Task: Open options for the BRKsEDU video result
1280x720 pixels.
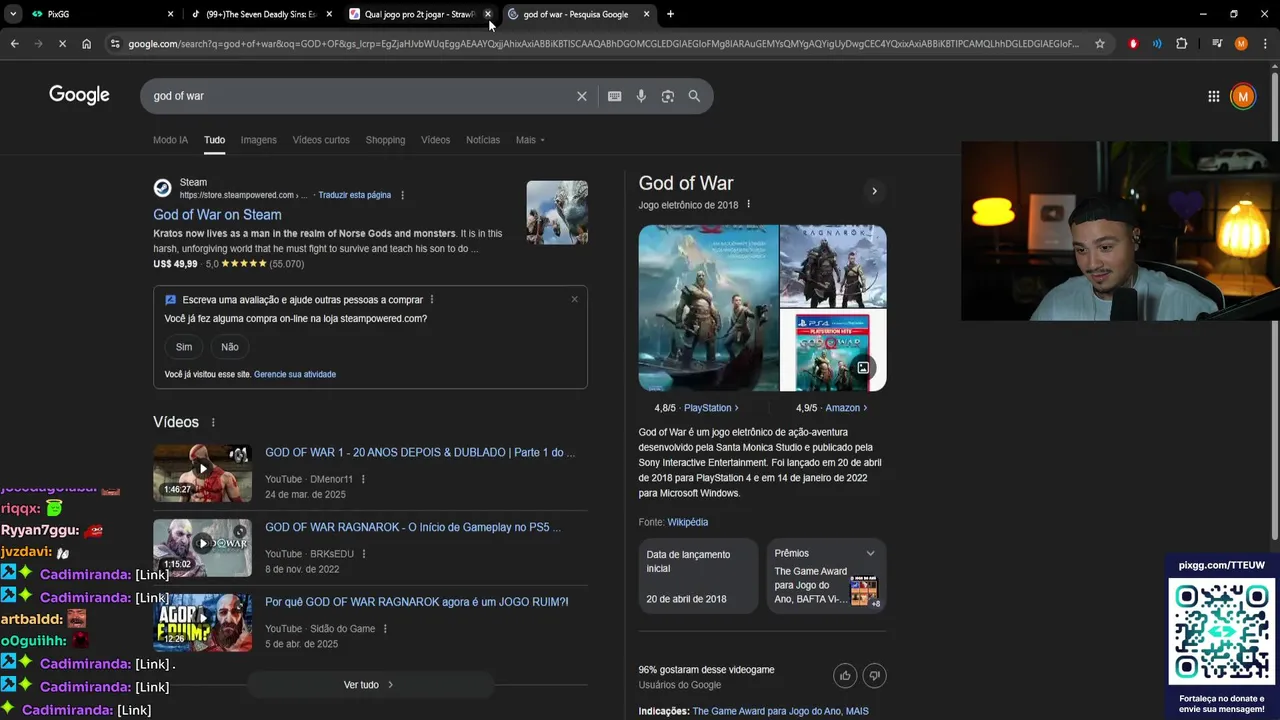Action: (x=363, y=554)
